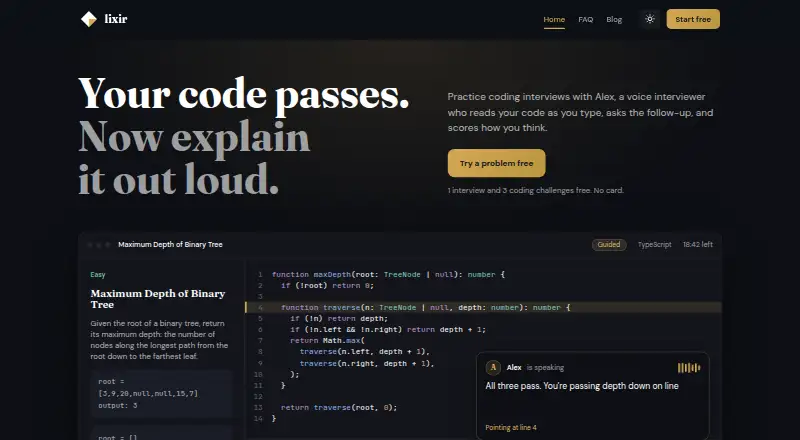Click the line 13 return traverse(root, 0) code

click(x=339, y=407)
